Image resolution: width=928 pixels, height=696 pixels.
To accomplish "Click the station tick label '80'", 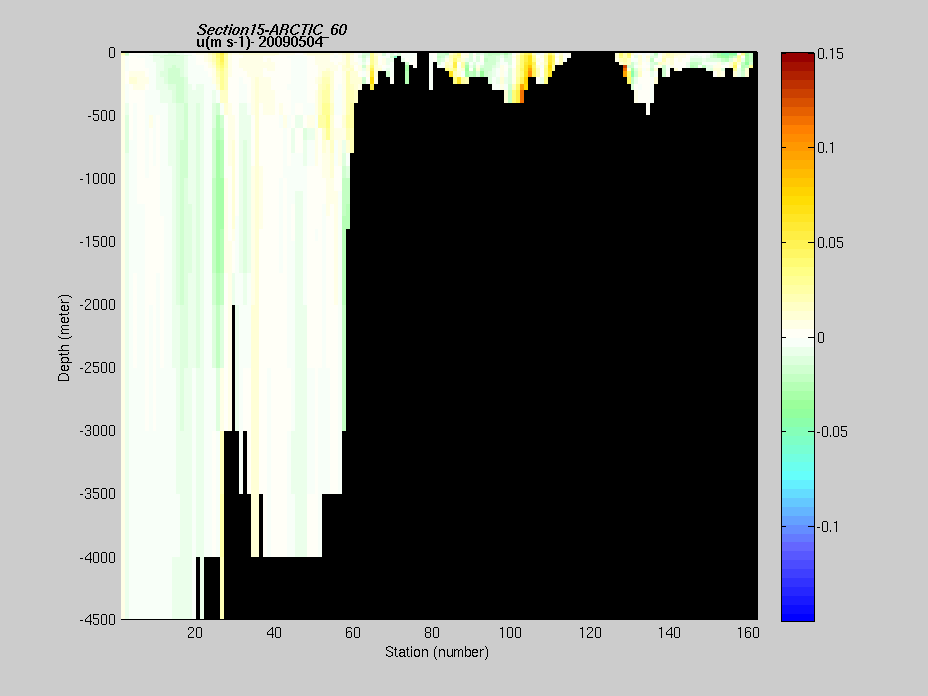I will [x=431, y=633].
